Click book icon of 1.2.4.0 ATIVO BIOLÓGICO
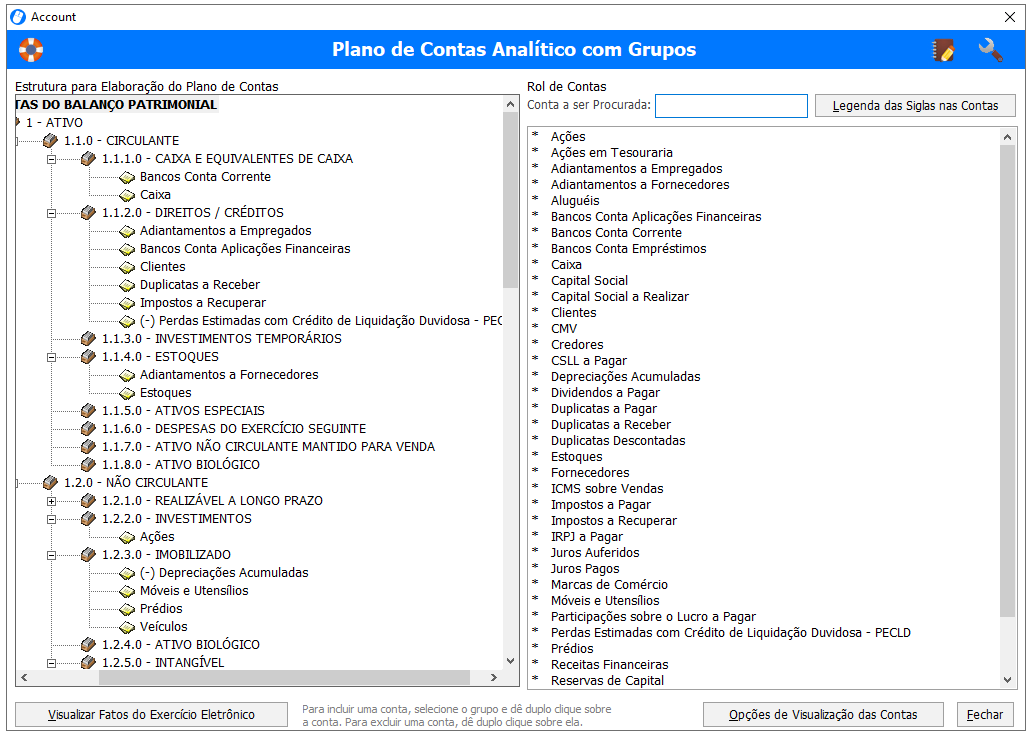Screen dimensions: 1036x743 coord(89,645)
